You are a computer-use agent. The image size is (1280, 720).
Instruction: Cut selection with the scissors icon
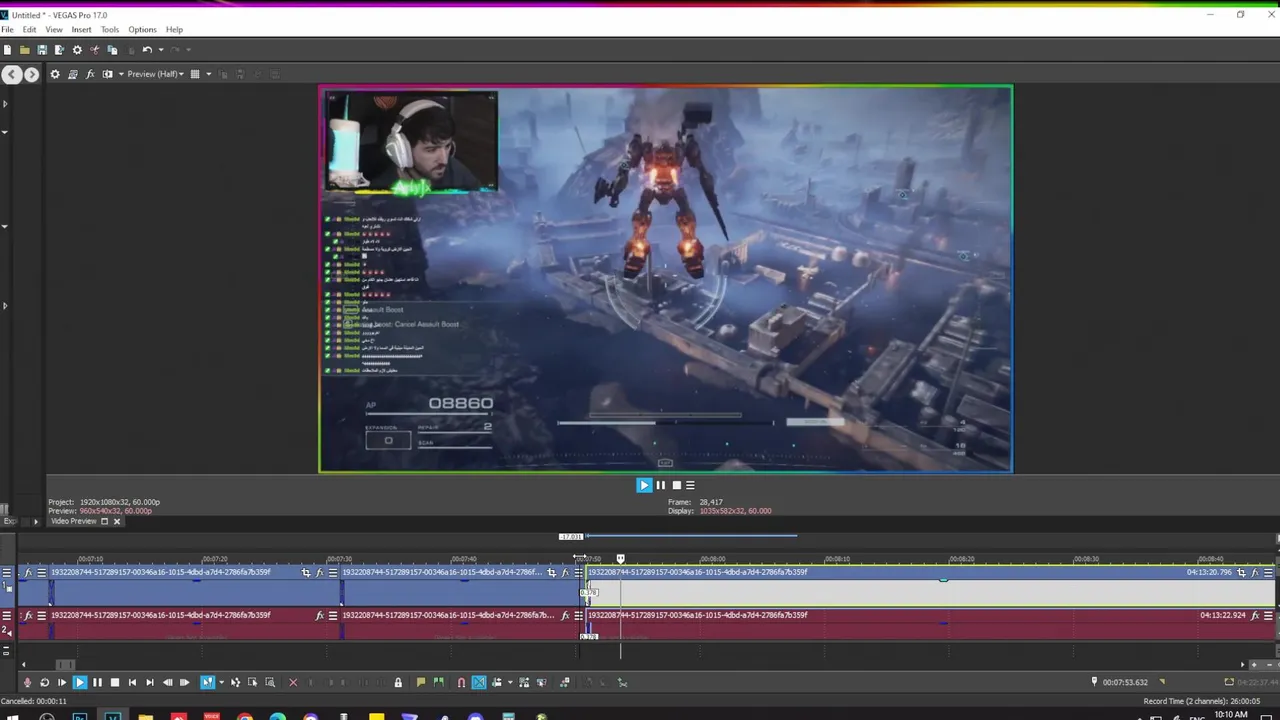pyautogui.click(x=95, y=50)
